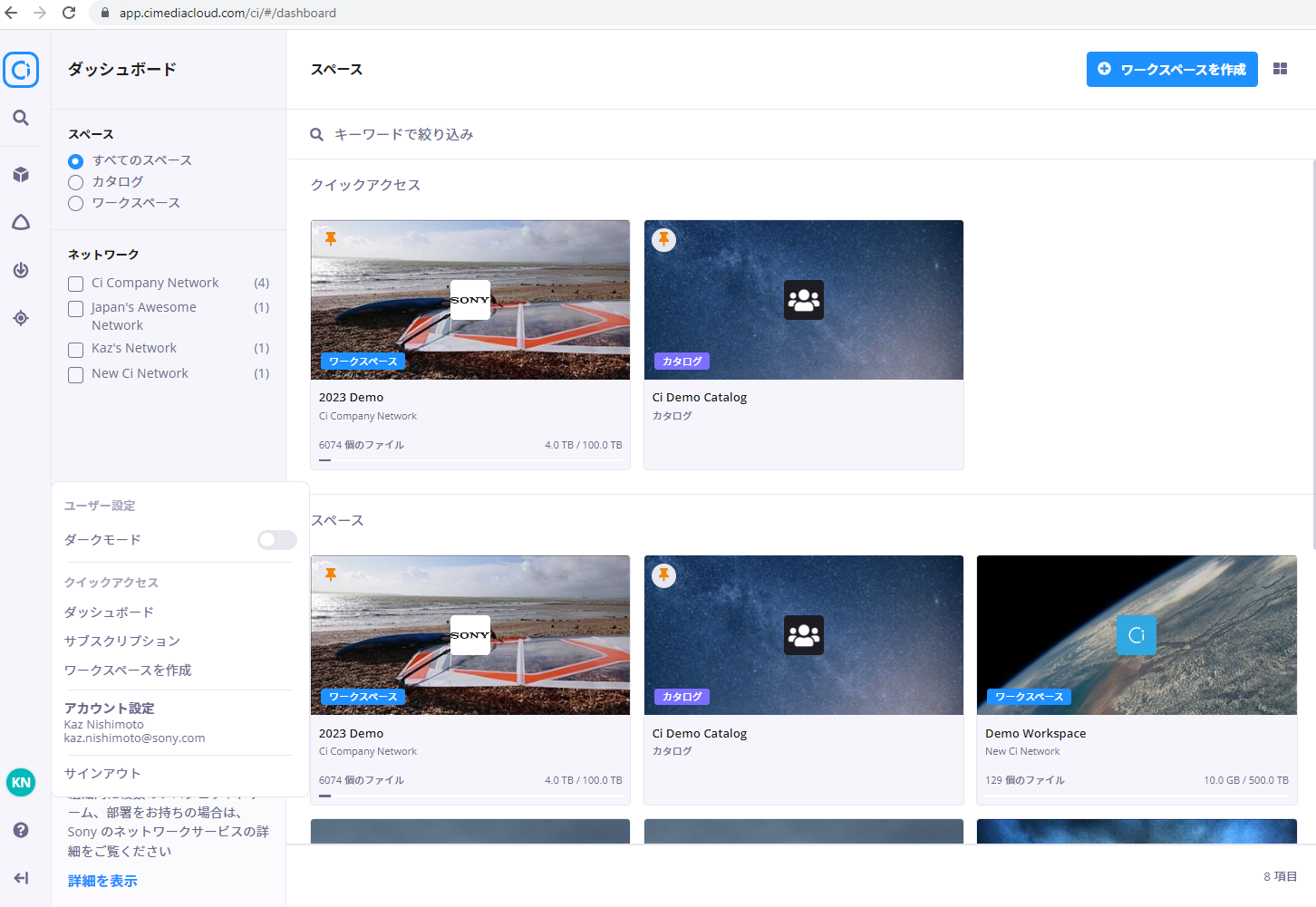Toggle the ダークモード switch on

click(276, 540)
